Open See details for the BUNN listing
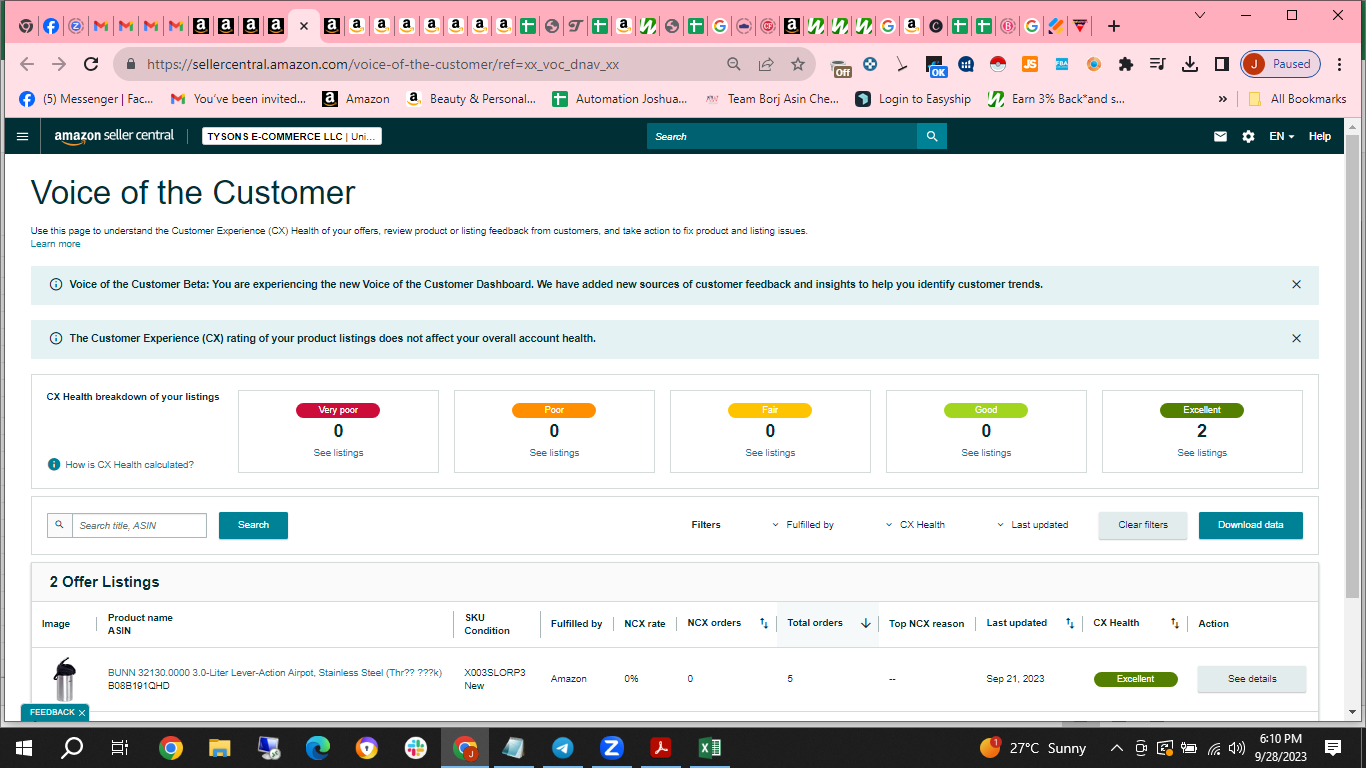This screenshot has height=768, width=1366. click(1252, 679)
